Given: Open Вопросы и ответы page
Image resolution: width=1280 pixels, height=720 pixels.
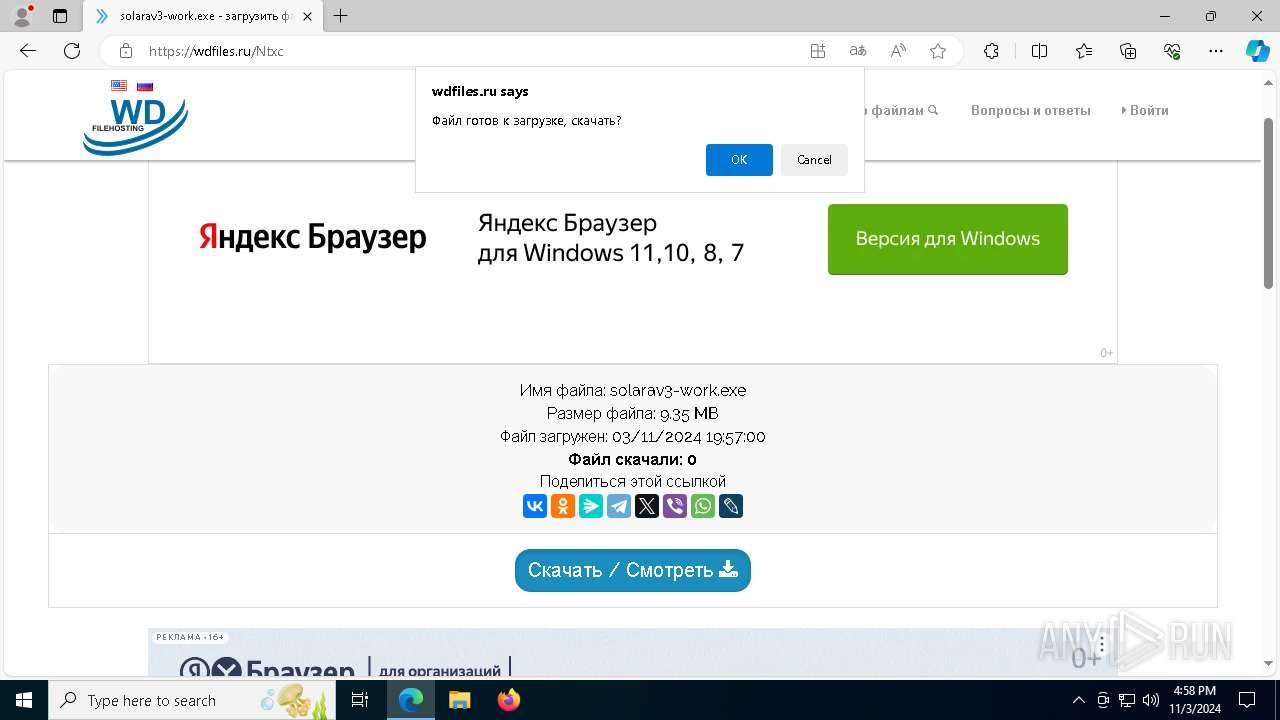Looking at the screenshot, I should [1031, 110].
